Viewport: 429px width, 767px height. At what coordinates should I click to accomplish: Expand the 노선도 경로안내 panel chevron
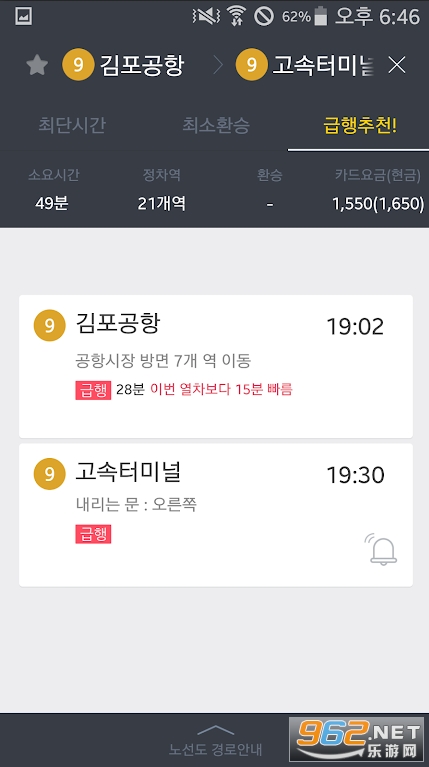coord(216,730)
